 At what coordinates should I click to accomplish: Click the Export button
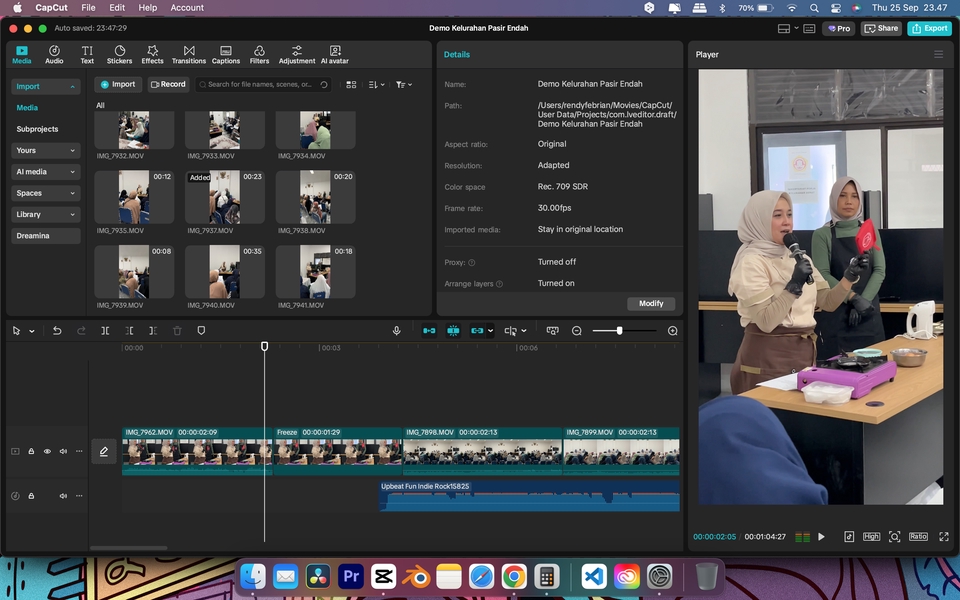pos(929,28)
